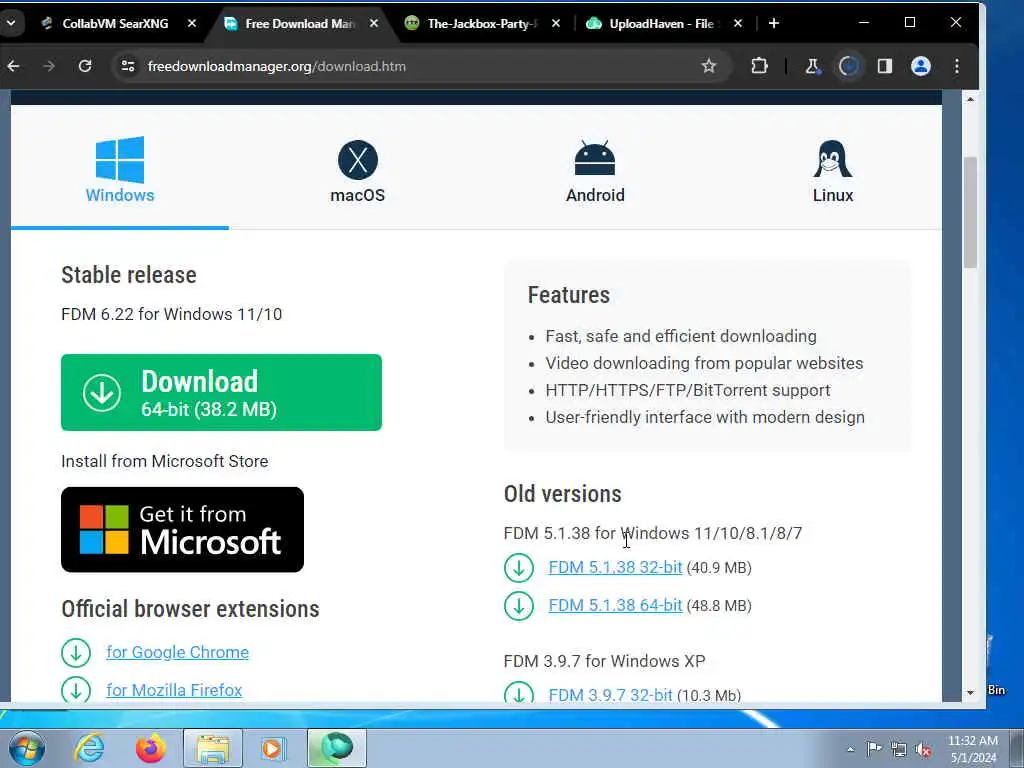Download FDM 5.1.38 64-bit link
Viewport: 1024px width, 768px height.
click(x=615, y=605)
